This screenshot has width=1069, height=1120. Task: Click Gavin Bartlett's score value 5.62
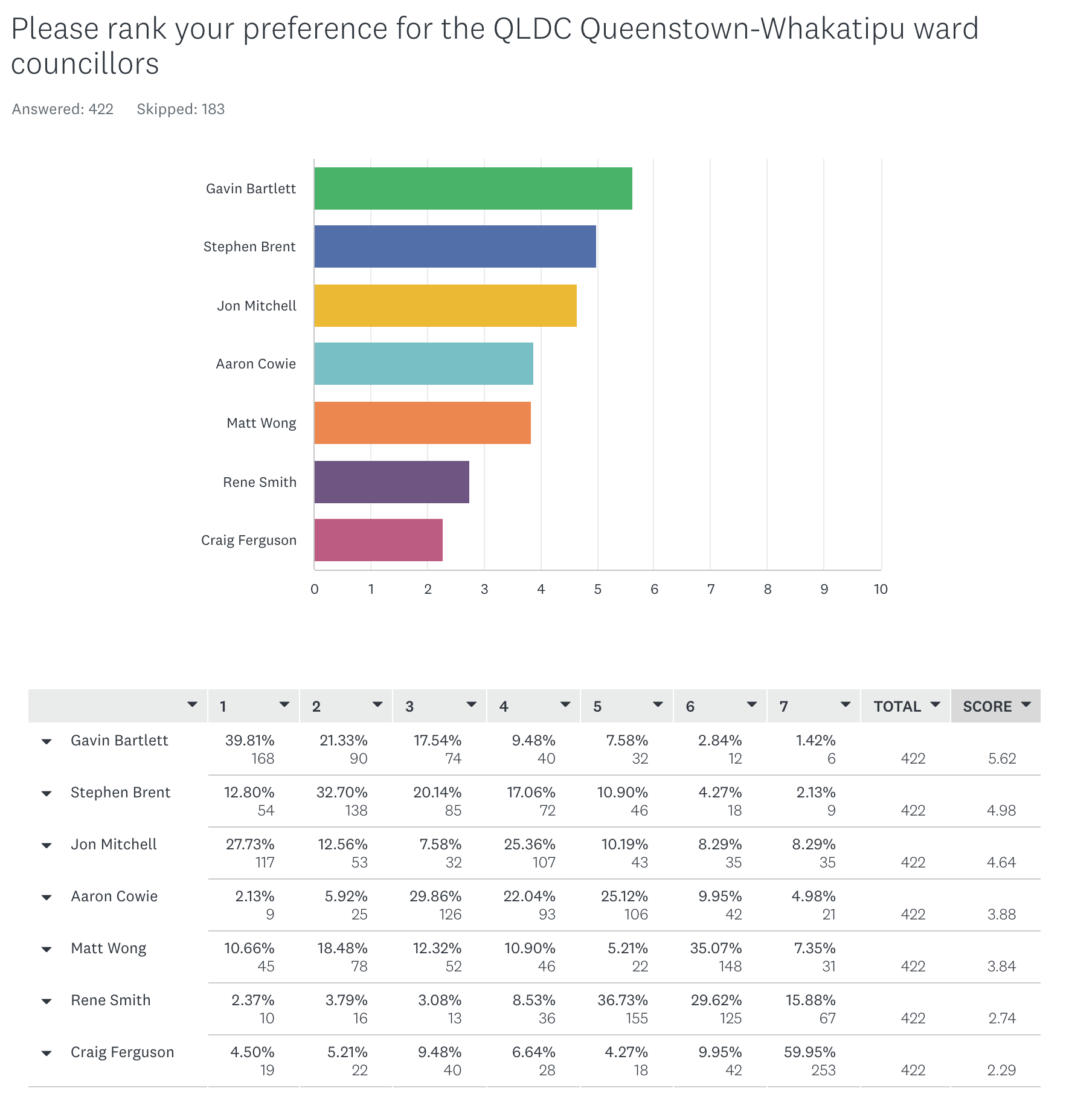pyautogui.click(x=1002, y=759)
